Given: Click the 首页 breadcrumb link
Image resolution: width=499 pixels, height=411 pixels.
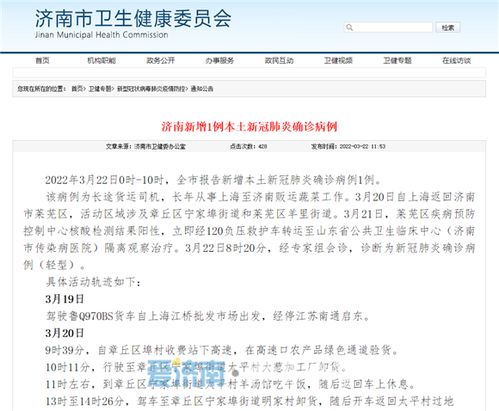Looking at the screenshot, I should pyautogui.click(x=77, y=89).
